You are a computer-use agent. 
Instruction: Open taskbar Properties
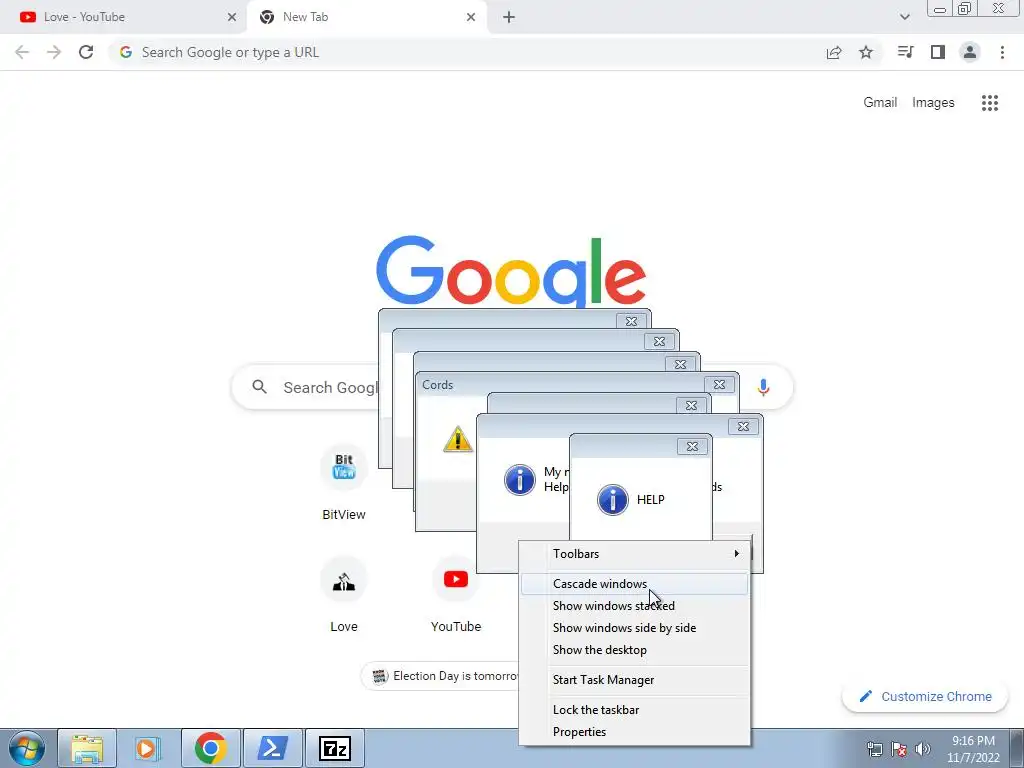[x=635, y=732]
